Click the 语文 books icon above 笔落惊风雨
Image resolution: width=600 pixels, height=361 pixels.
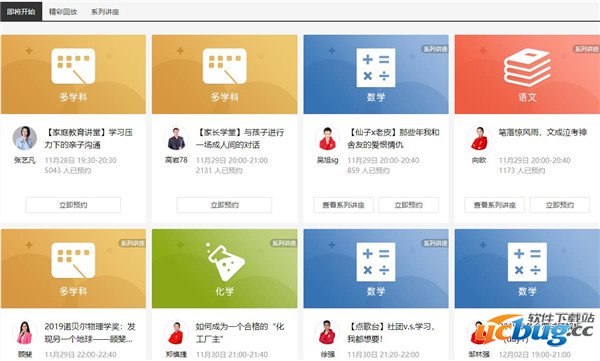tap(527, 67)
